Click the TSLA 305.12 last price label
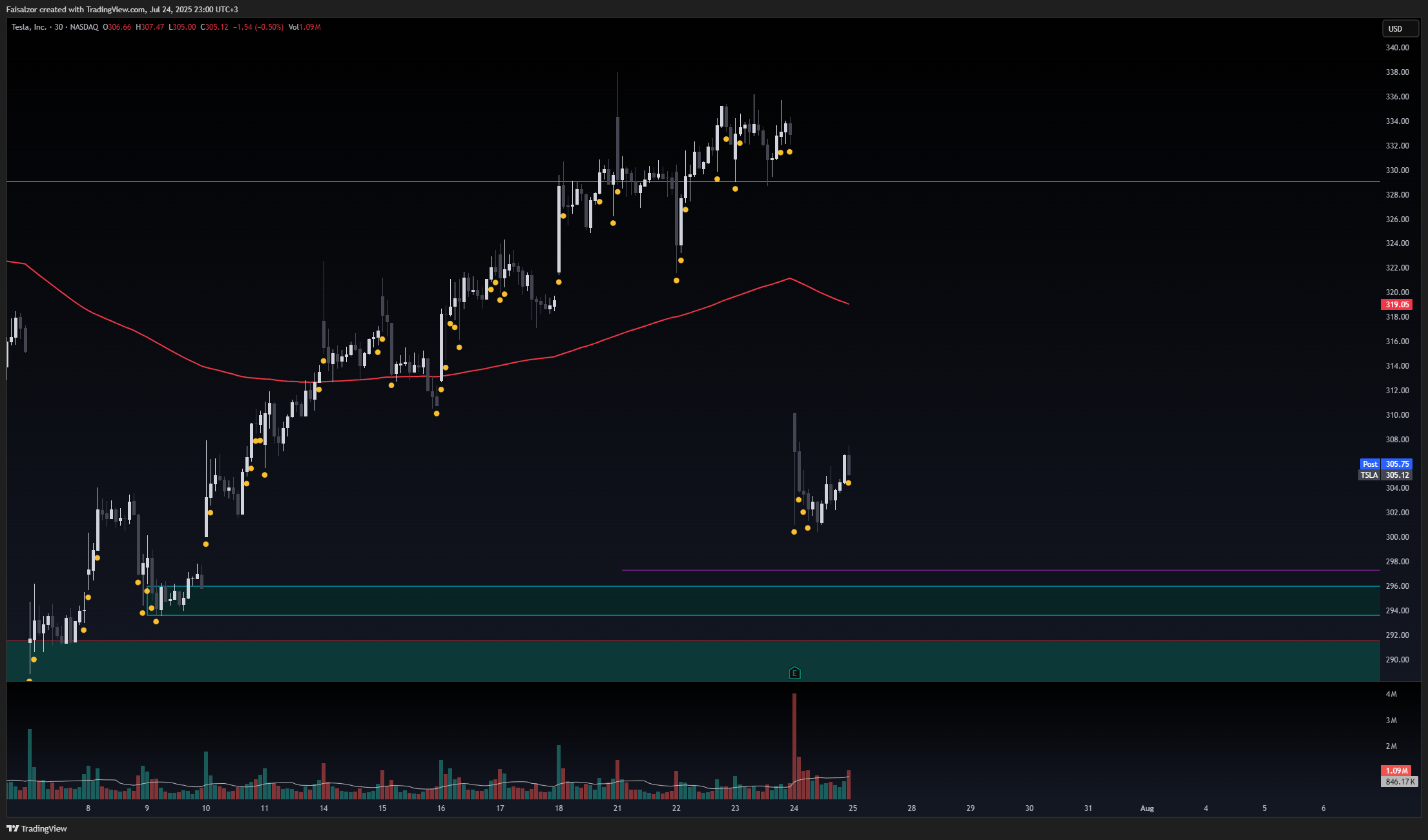The image size is (1428, 840). 1386,475
